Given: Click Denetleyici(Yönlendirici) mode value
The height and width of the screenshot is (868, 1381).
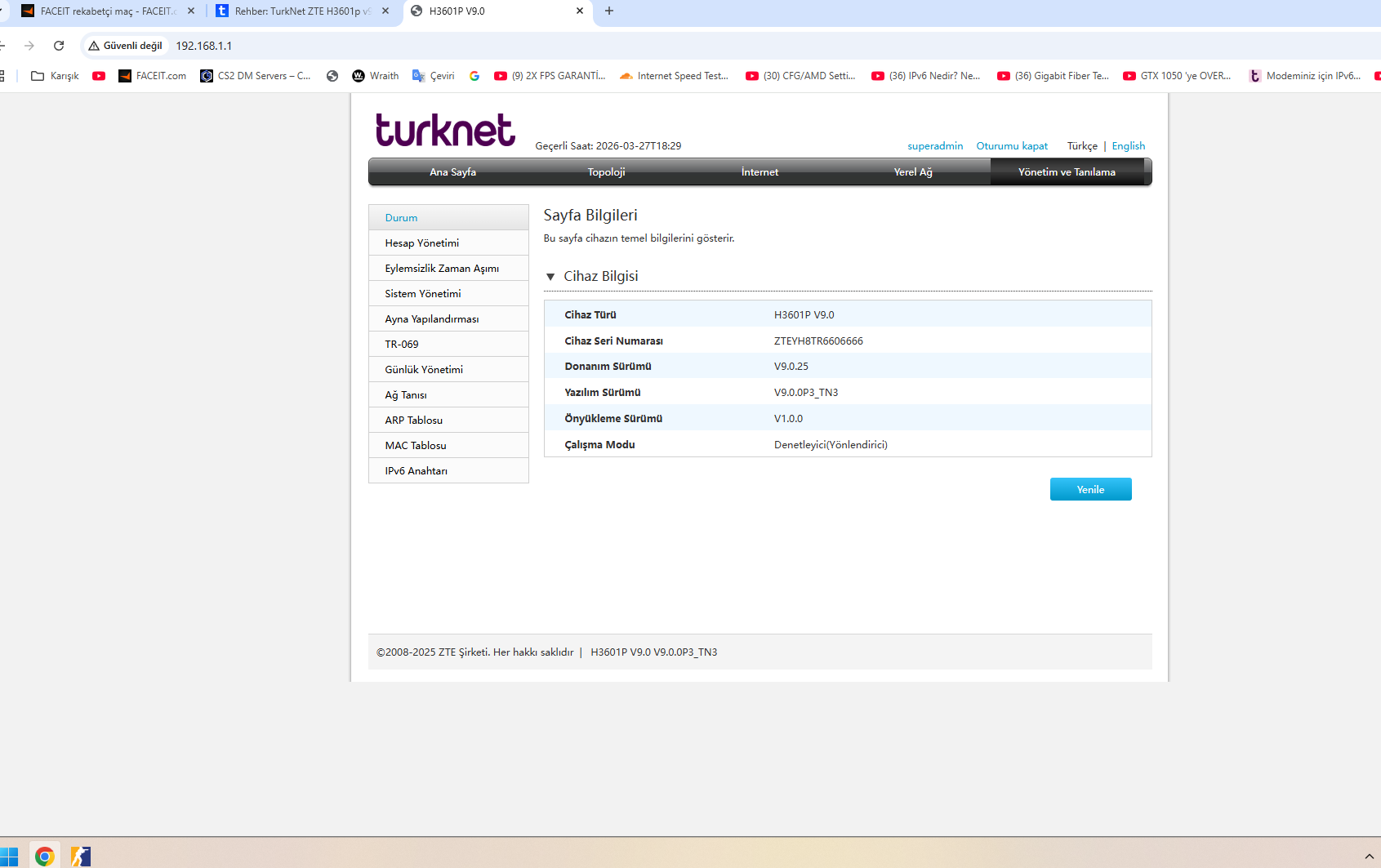Looking at the screenshot, I should (x=831, y=445).
